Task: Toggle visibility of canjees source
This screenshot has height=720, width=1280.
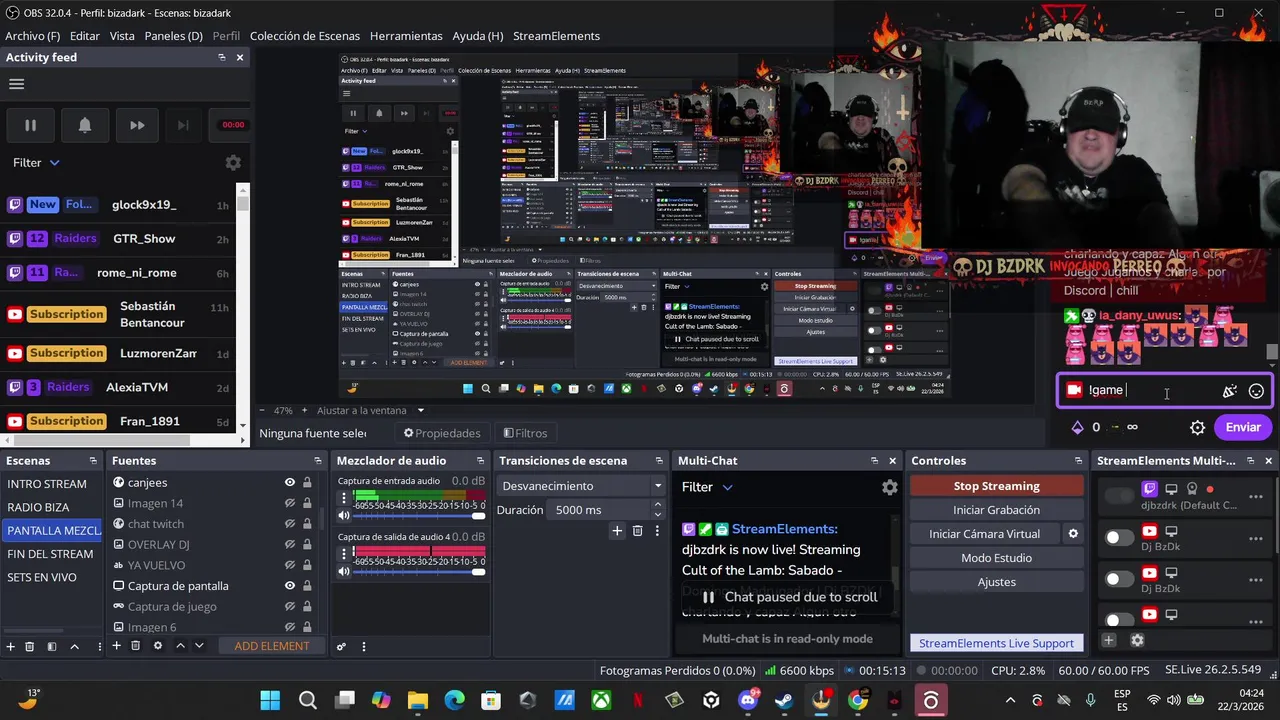Action: [x=290, y=482]
